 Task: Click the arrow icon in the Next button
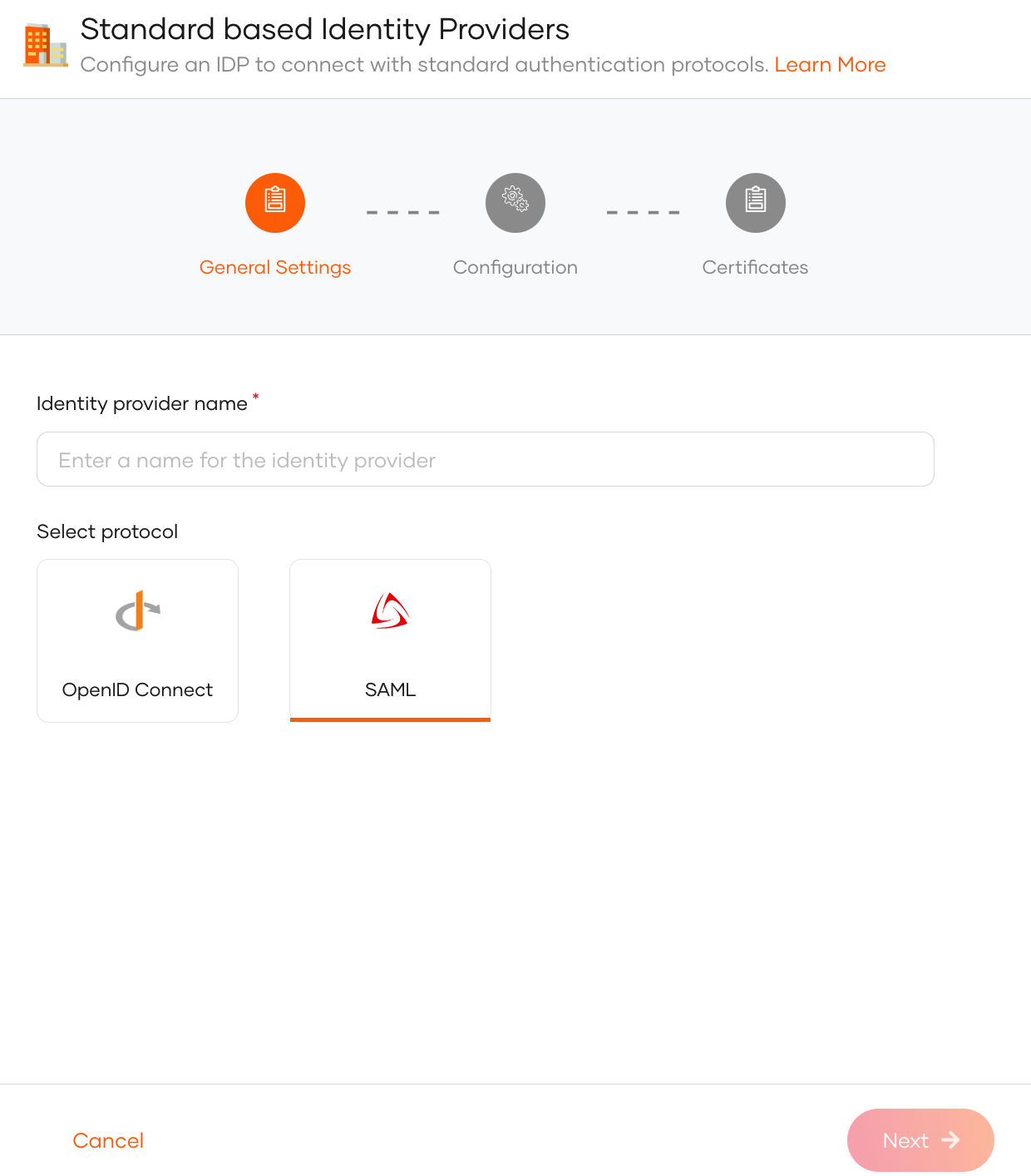click(x=950, y=1139)
